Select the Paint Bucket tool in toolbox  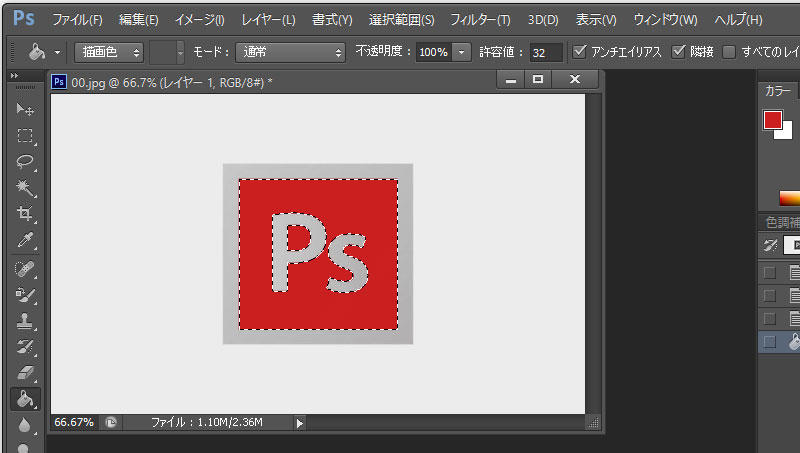pyautogui.click(x=24, y=398)
